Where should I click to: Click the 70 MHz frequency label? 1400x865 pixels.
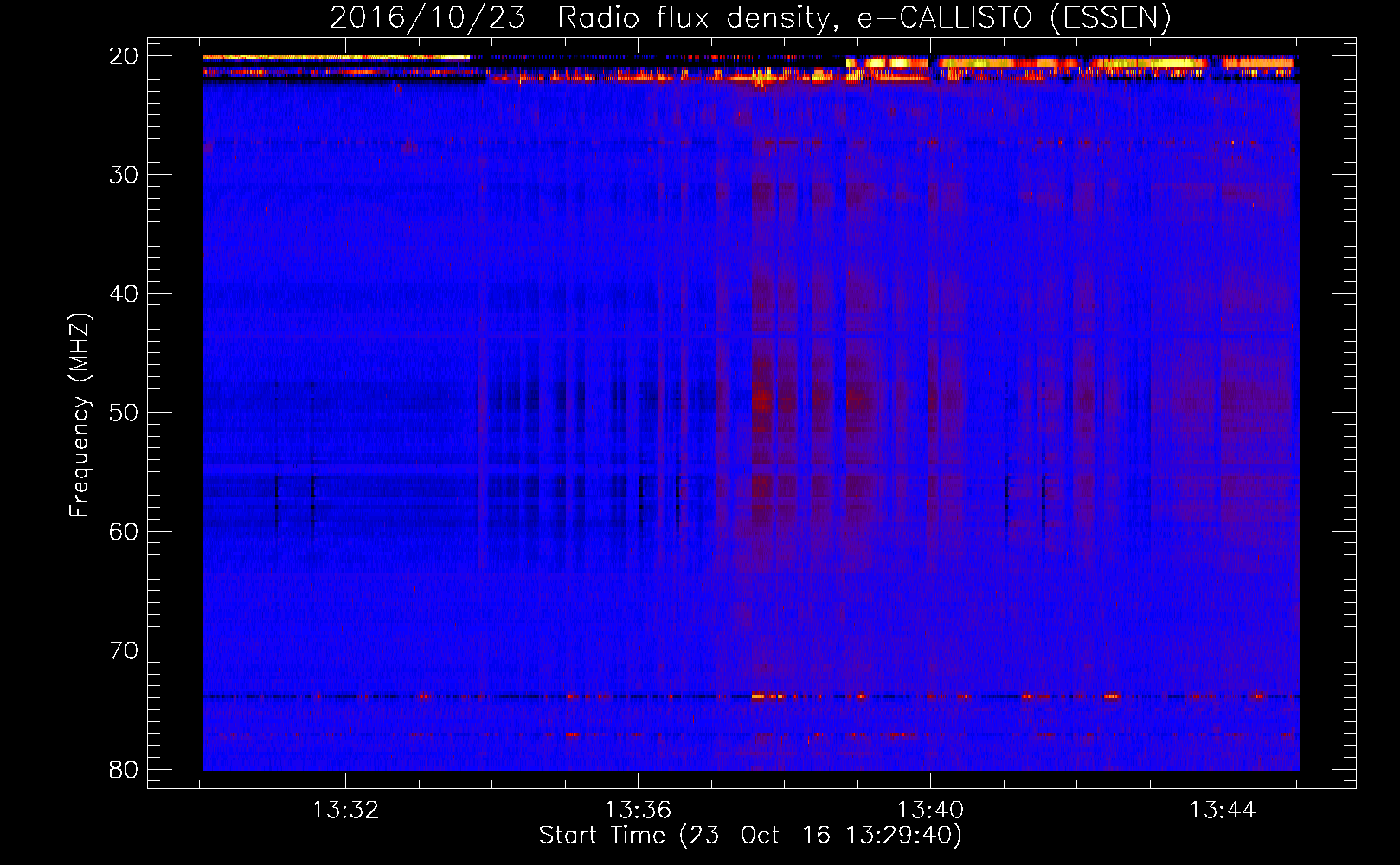[x=125, y=650]
